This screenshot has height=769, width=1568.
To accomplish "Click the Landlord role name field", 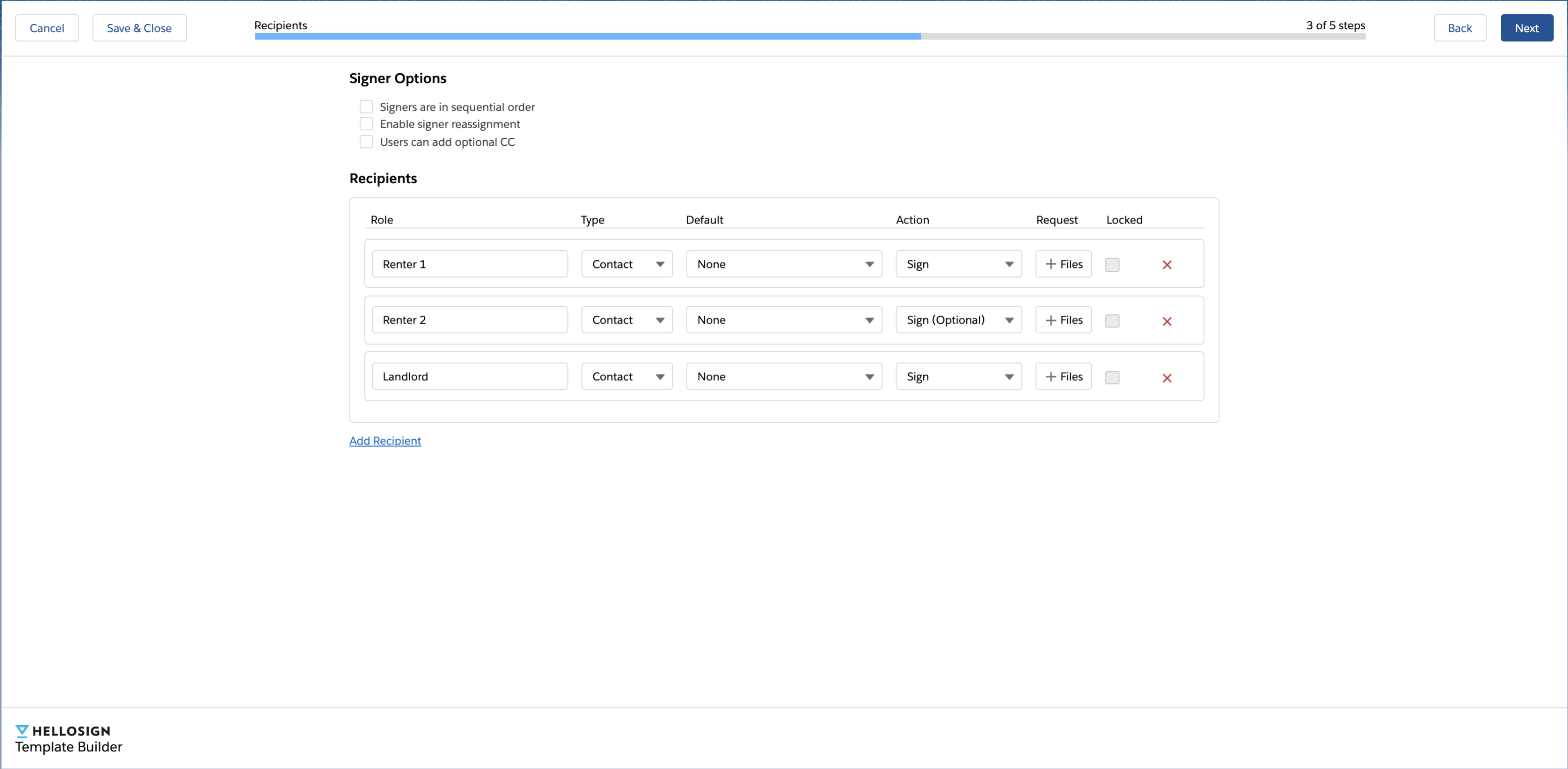I will 469,377.
